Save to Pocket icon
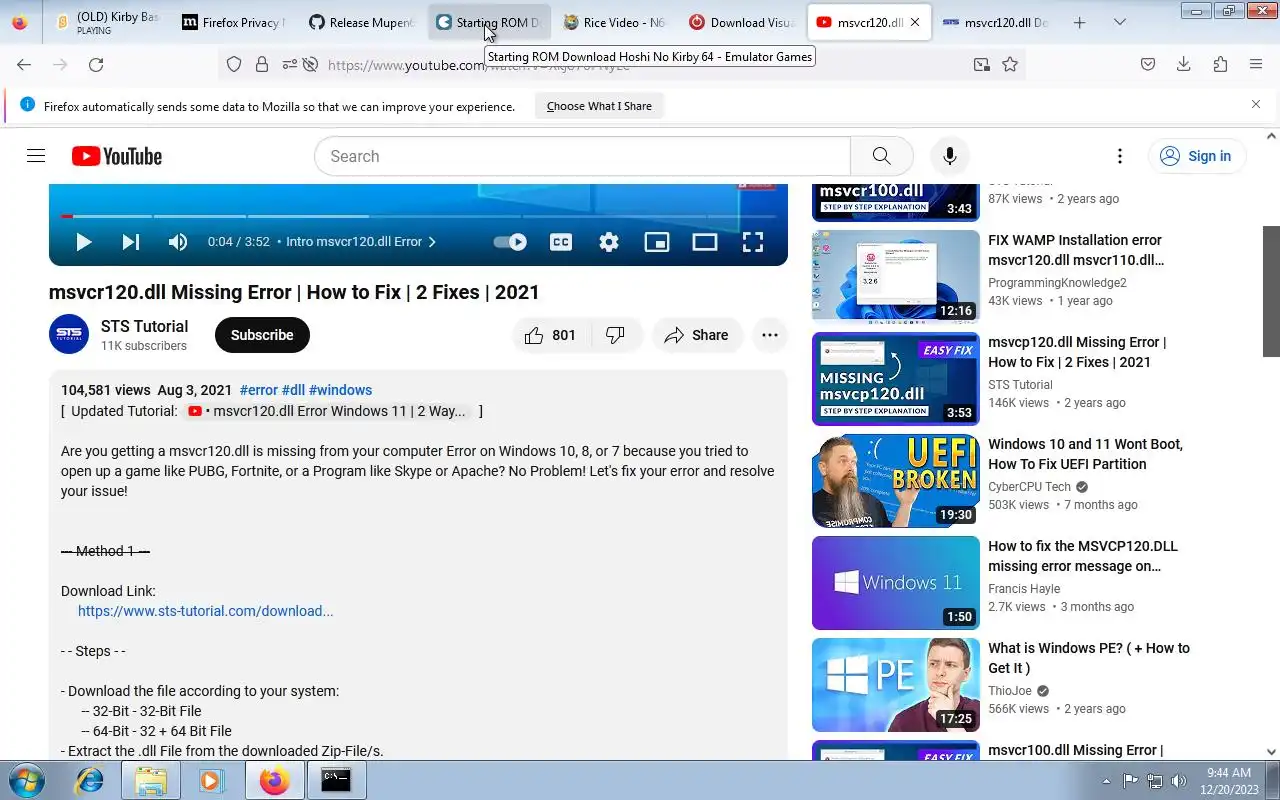The width and height of the screenshot is (1280, 800). [x=1148, y=64]
